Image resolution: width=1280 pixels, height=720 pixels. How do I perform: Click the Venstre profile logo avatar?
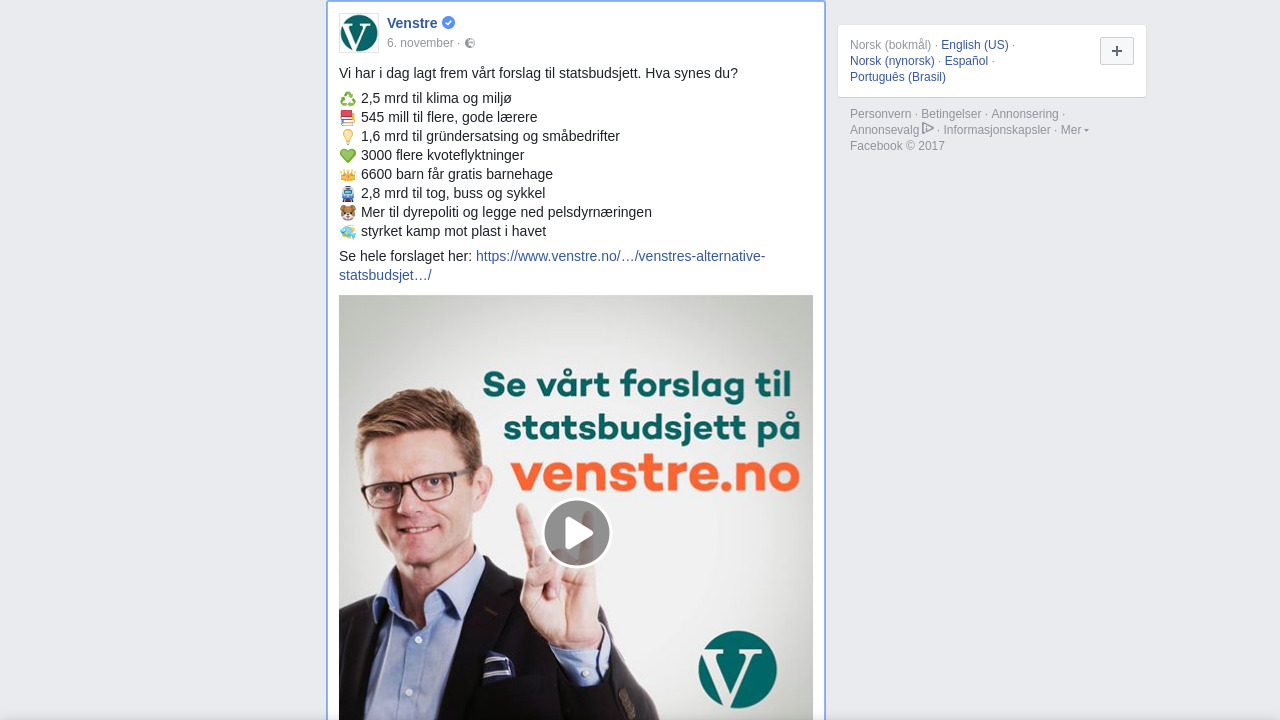pyautogui.click(x=359, y=33)
